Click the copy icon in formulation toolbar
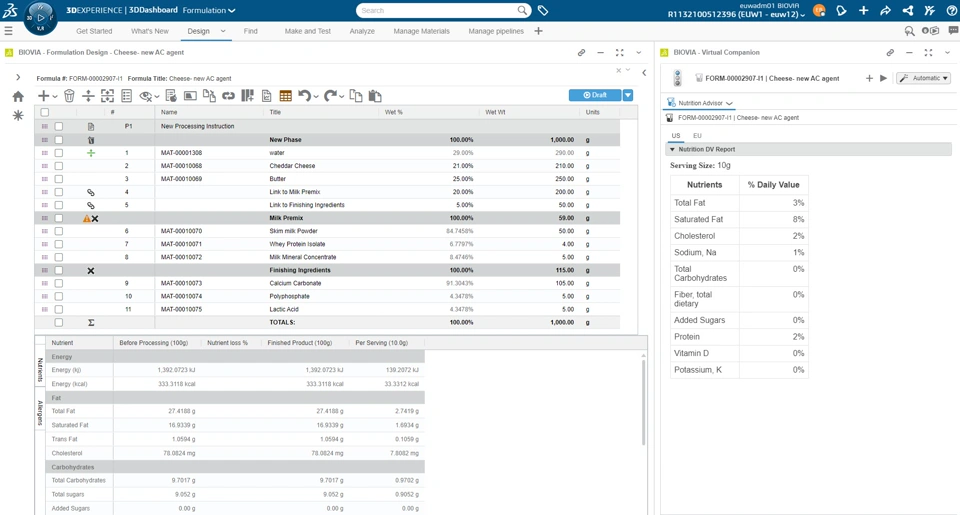The width and height of the screenshot is (960, 515). (x=356, y=96)
